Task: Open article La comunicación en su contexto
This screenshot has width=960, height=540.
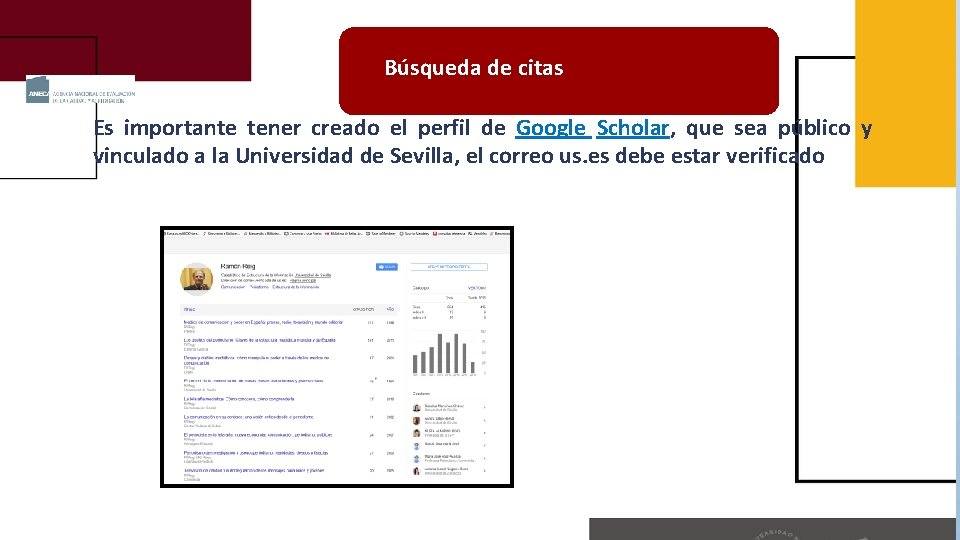Action: point(249,417)
